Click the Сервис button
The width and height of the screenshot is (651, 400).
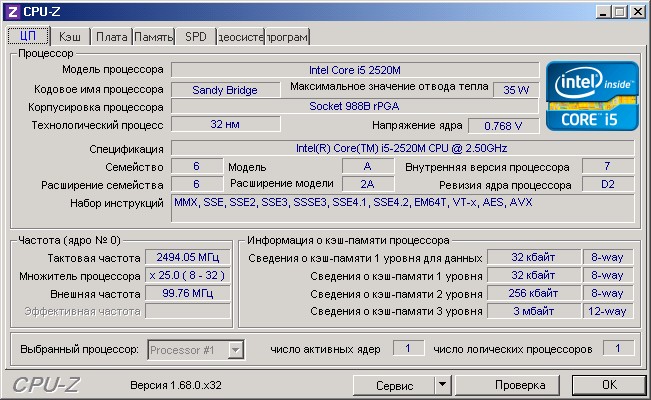[x=394, y=385]
